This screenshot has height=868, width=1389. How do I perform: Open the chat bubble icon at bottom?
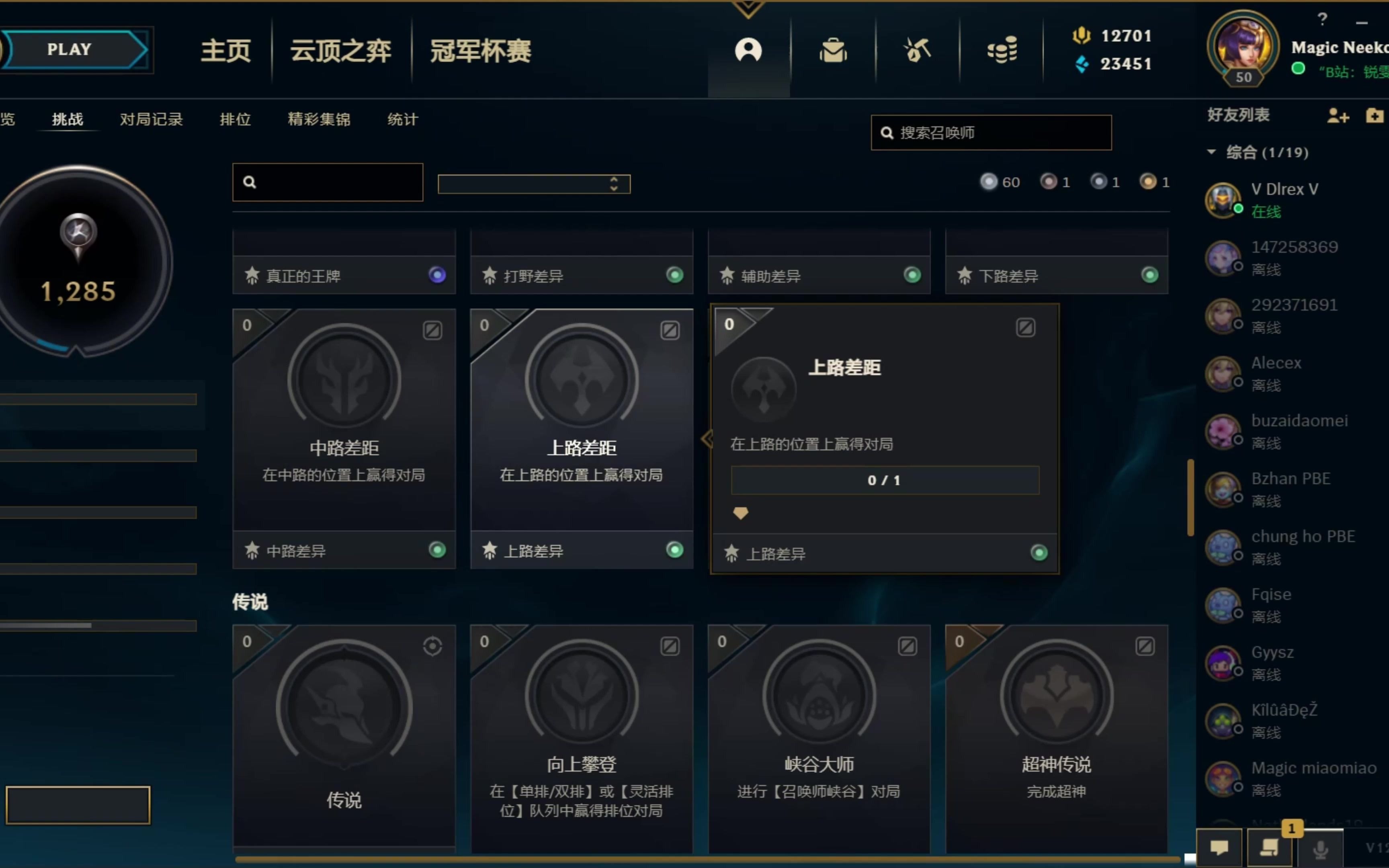click(x=1220, y=848)
